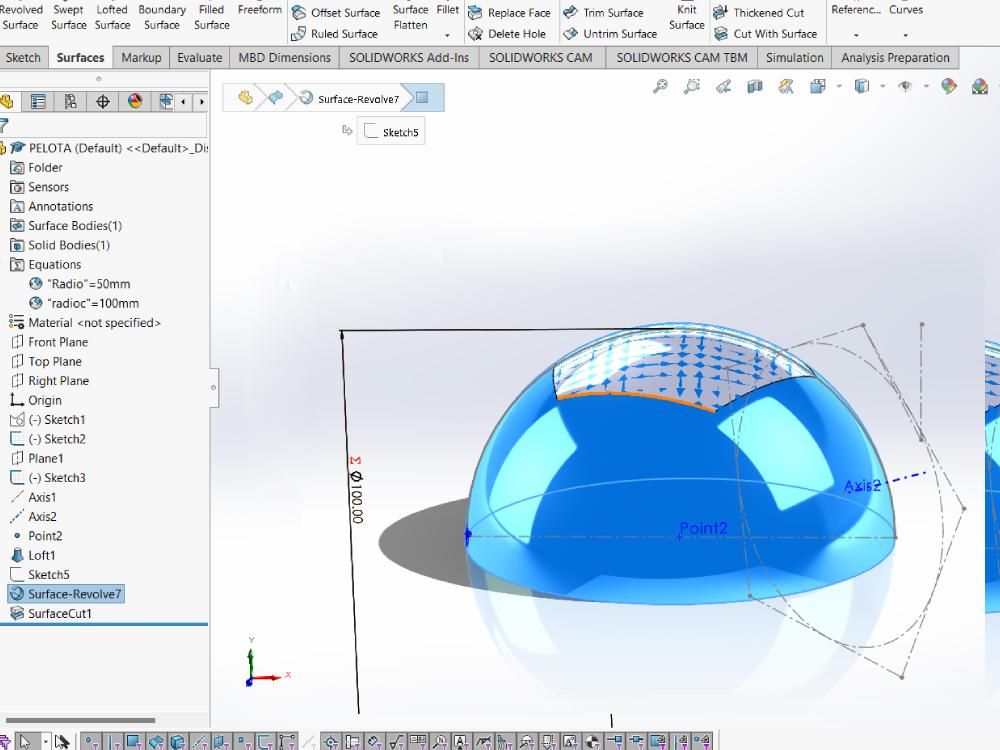Open the MBD Dimensions tab

pyautogui.click(x=284, y=57)
